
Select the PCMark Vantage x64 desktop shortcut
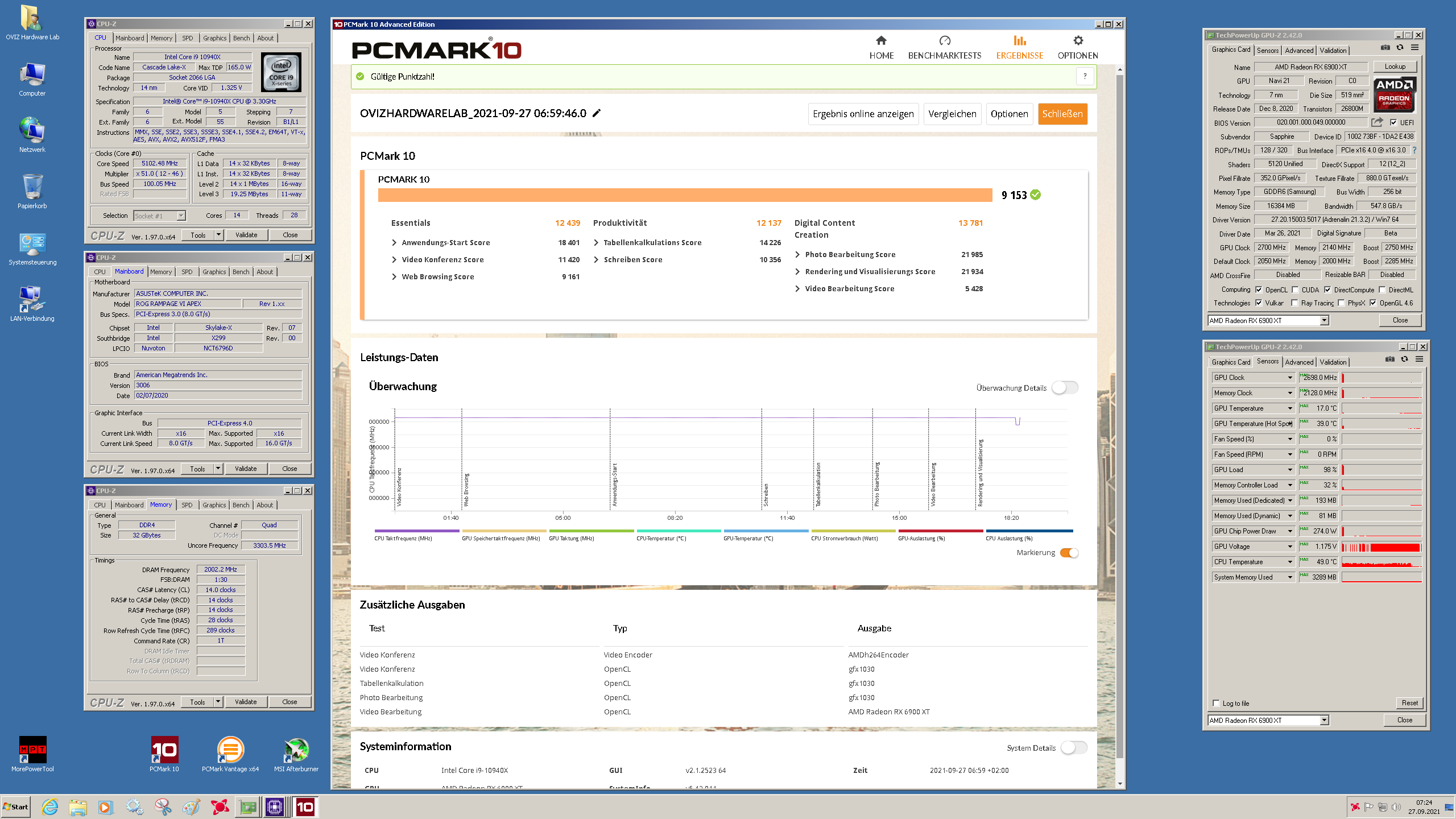coord(230,754)
